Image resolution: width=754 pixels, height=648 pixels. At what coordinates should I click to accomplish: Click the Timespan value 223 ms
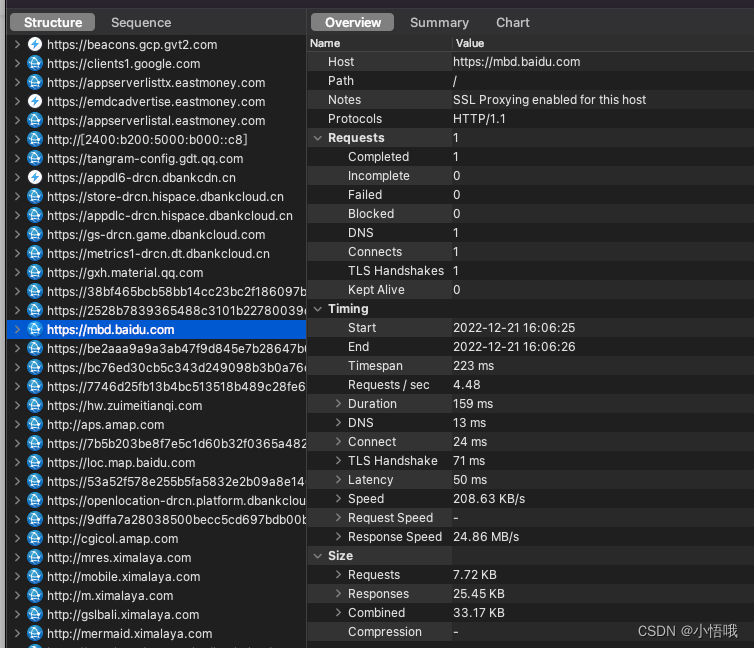click(473, 366)
